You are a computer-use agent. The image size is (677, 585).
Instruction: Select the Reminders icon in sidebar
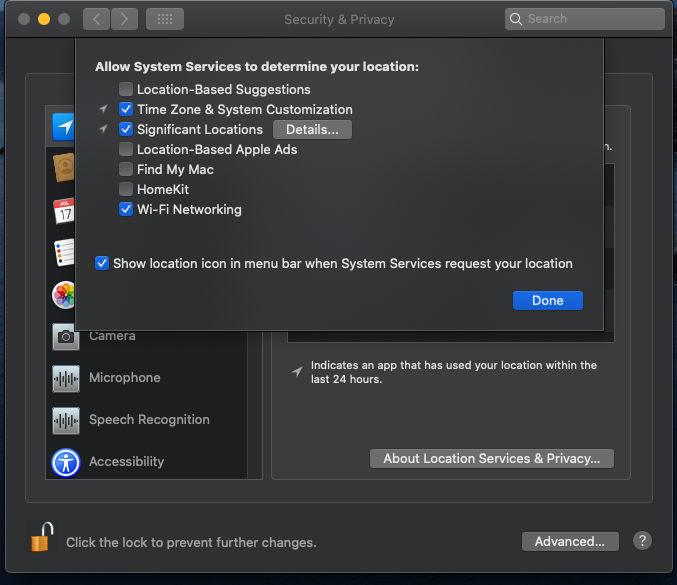pos(64,252)
